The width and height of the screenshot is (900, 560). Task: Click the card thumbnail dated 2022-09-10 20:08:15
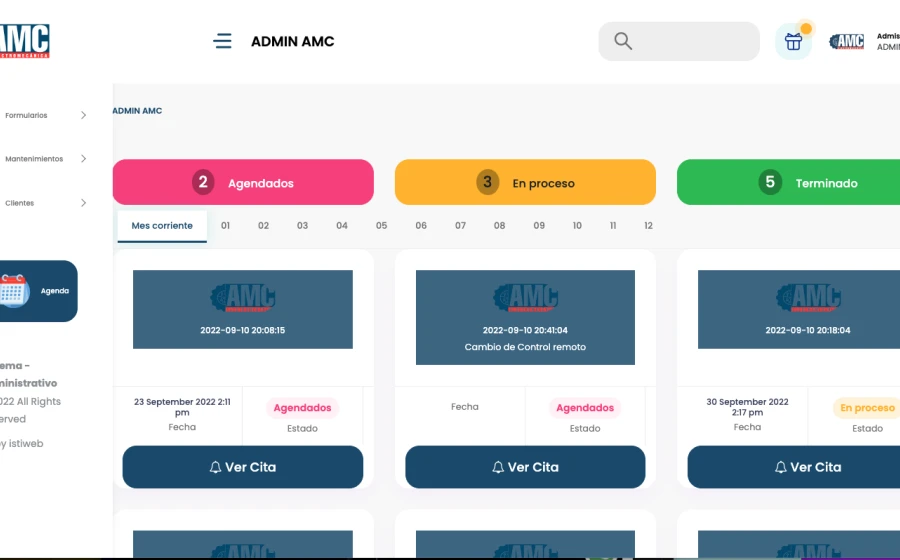tap(243, 309)
